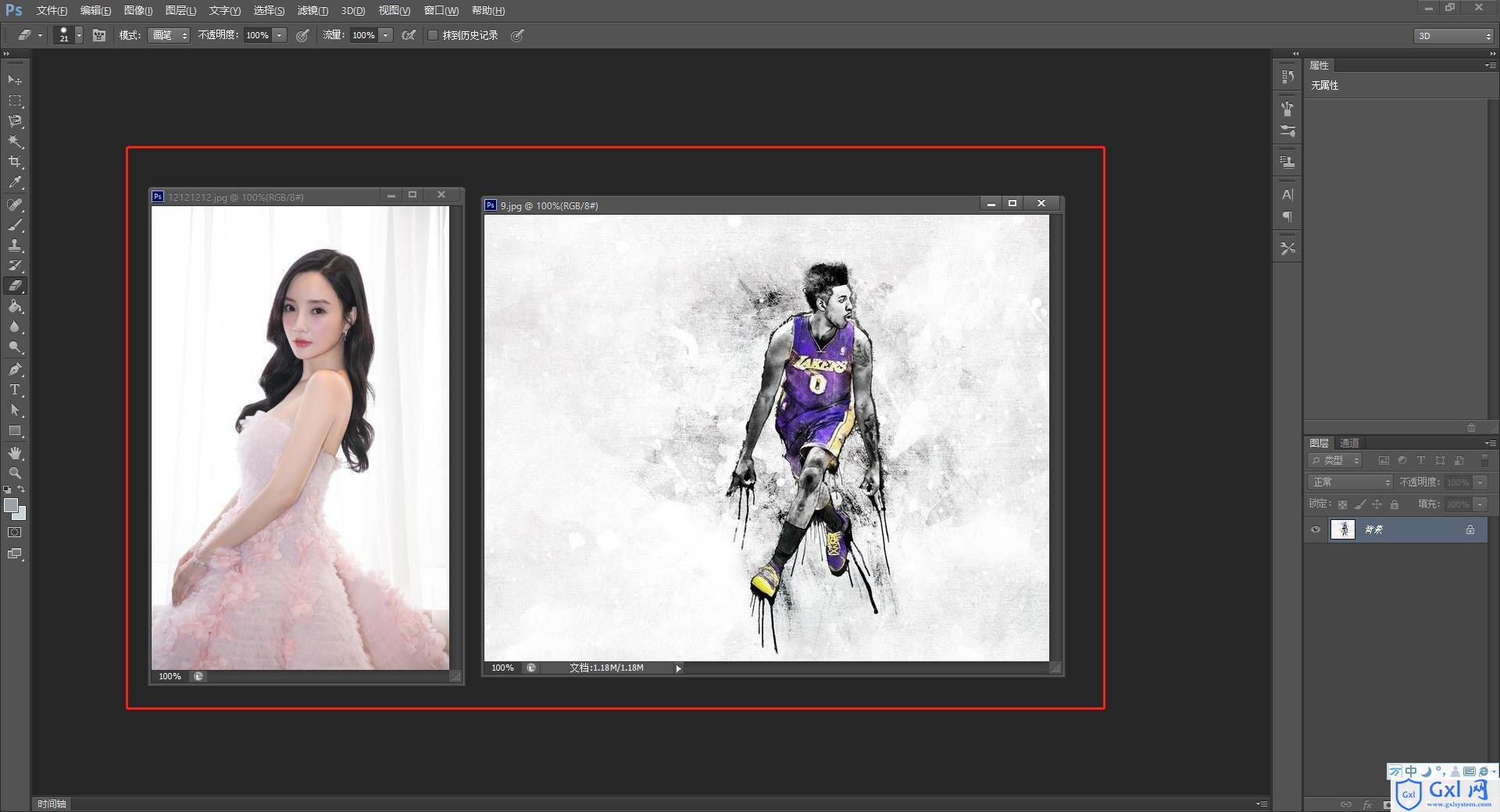This screenshot has height=812, width=1500.
Task: Click the foreground color swatch
Action: click(11, 505)
